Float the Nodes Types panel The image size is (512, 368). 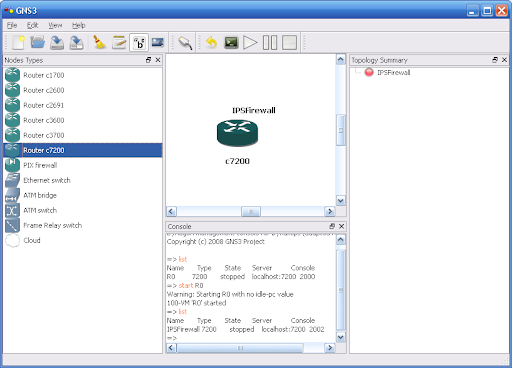(148, 60)
